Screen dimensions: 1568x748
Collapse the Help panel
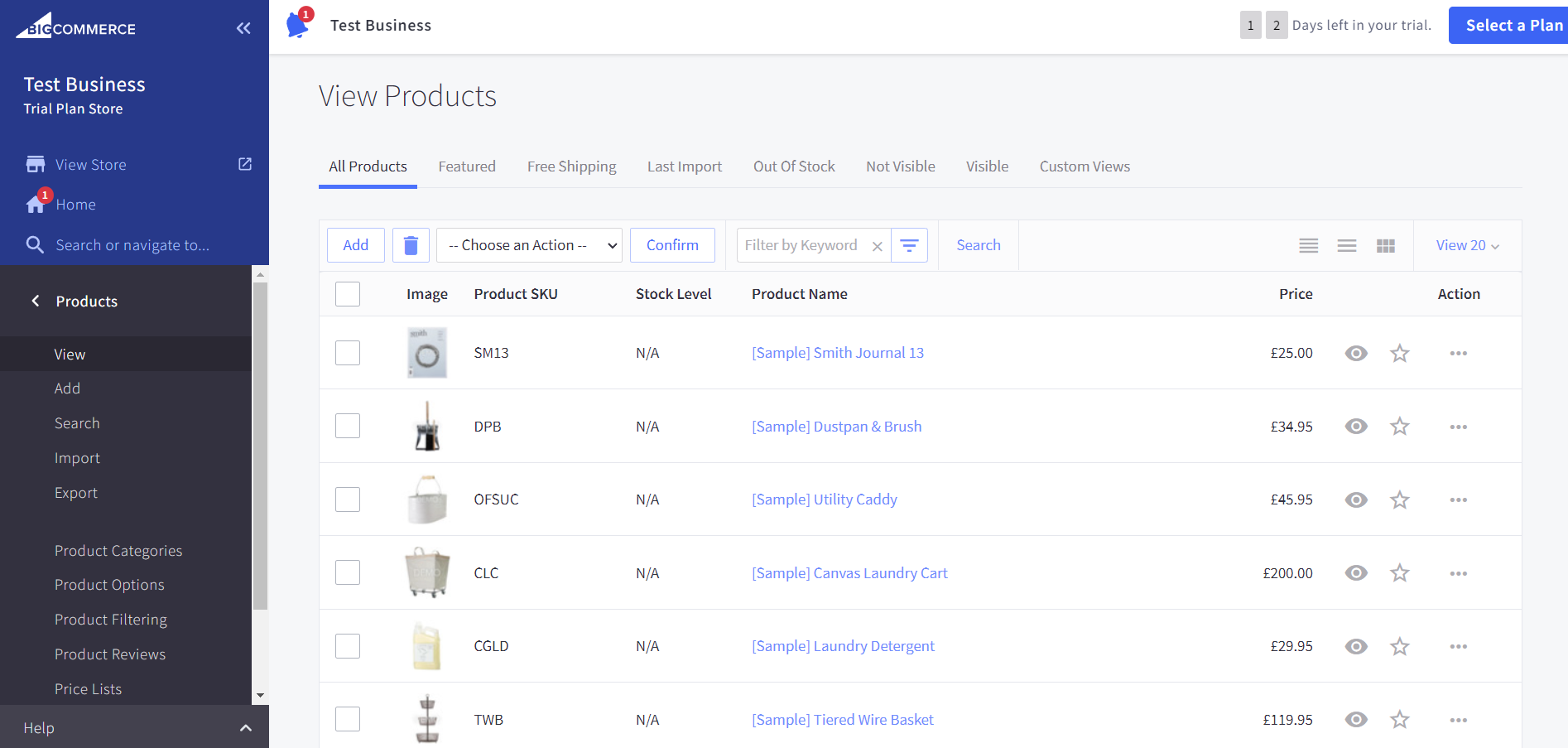(x=245, y=726)
